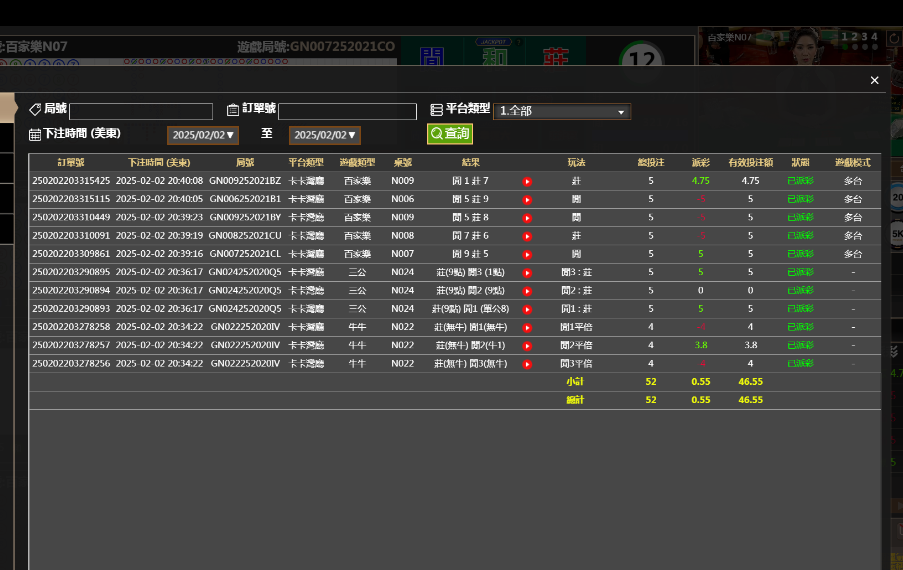903x570 pixels.
Task: Open the start date picker for 下注時間
Action: click(203, 135)
